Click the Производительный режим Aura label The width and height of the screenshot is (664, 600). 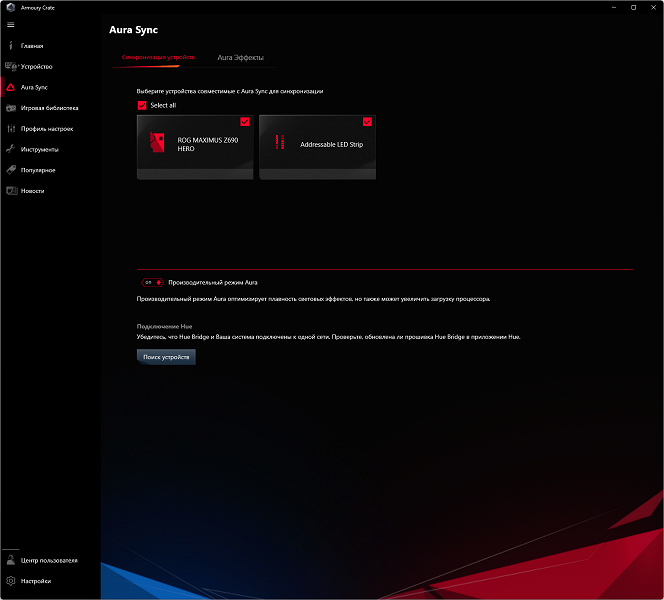point(213,282)
